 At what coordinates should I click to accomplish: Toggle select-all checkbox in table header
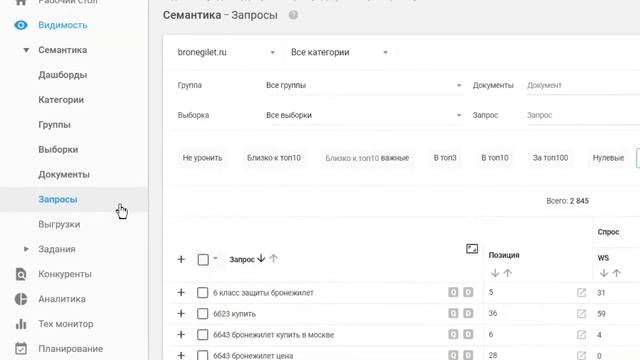pyautogui.click(x=203, y=260)
